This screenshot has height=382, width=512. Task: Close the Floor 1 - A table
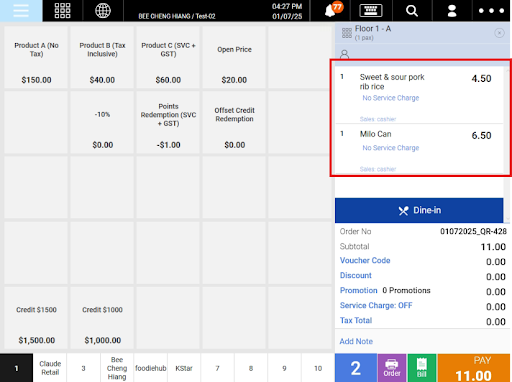499,33
